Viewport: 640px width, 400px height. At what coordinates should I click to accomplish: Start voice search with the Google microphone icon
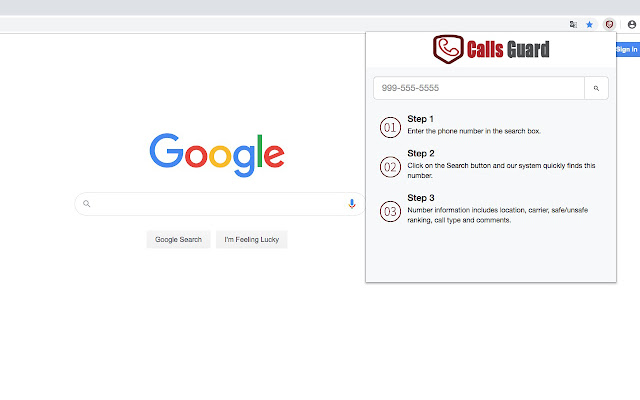[351, 203]
